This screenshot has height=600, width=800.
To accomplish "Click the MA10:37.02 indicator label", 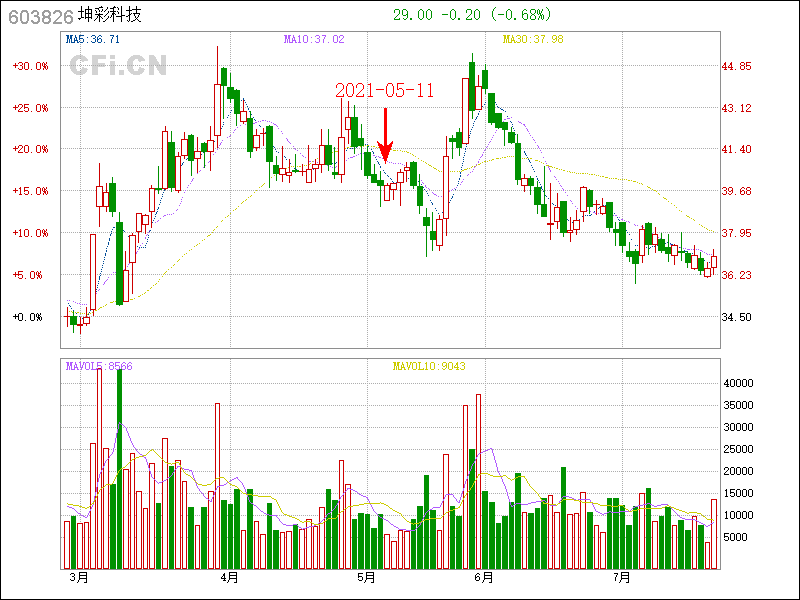I will (x=314, y=39).
